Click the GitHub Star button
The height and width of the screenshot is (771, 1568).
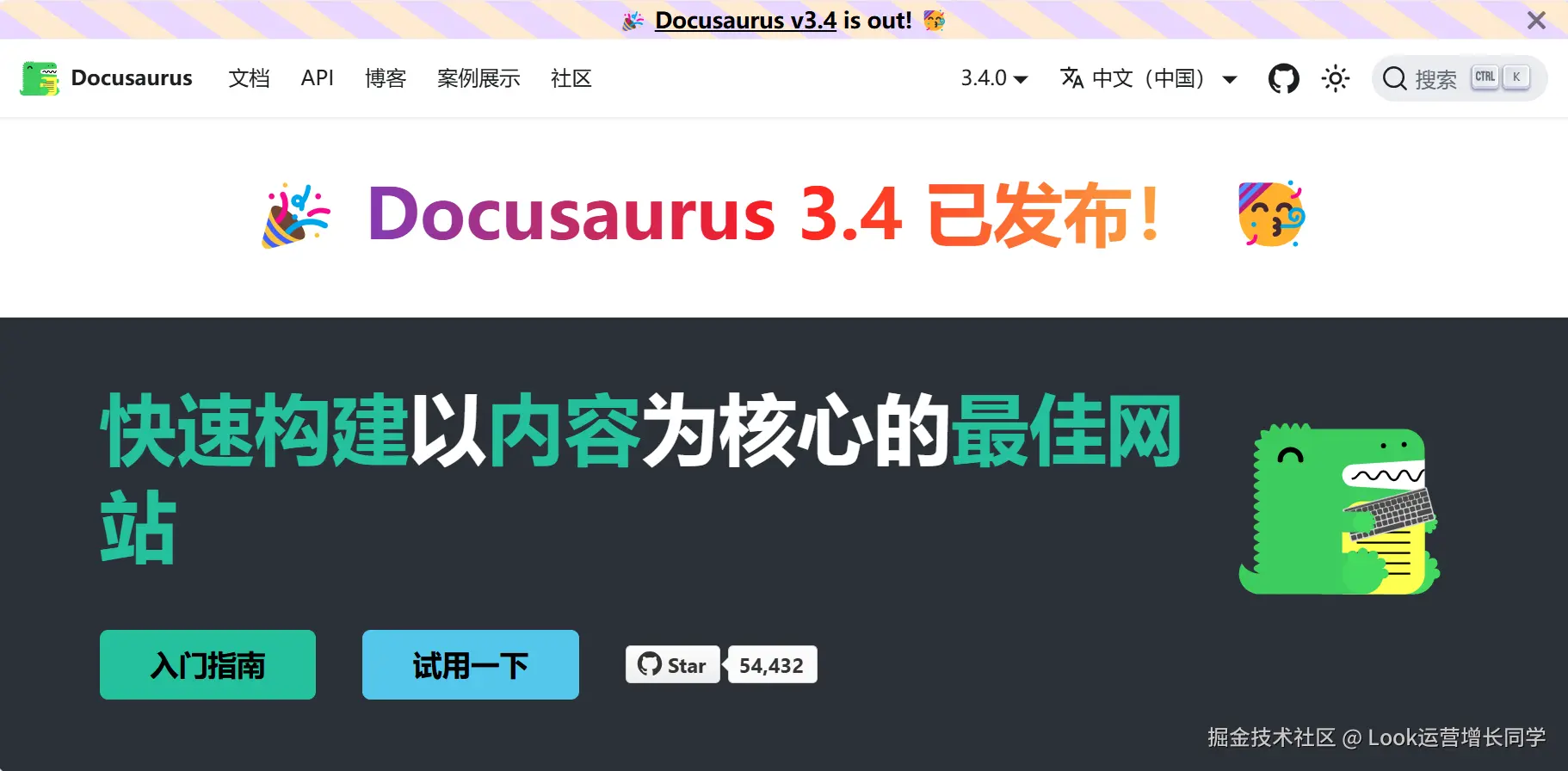coord(673,664)
